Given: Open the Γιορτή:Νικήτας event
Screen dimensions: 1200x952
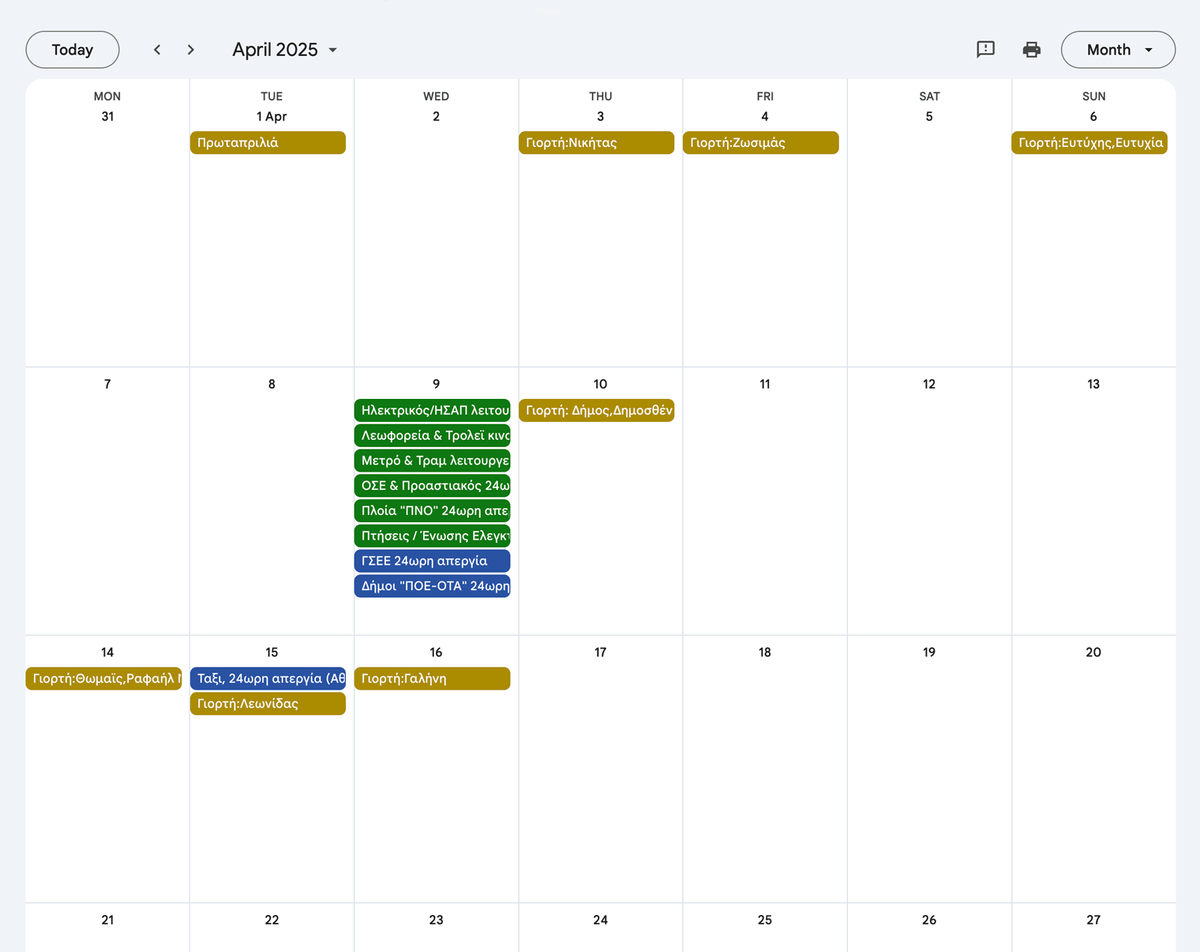Looking at the screenshot, I should (x=597, y=143).
